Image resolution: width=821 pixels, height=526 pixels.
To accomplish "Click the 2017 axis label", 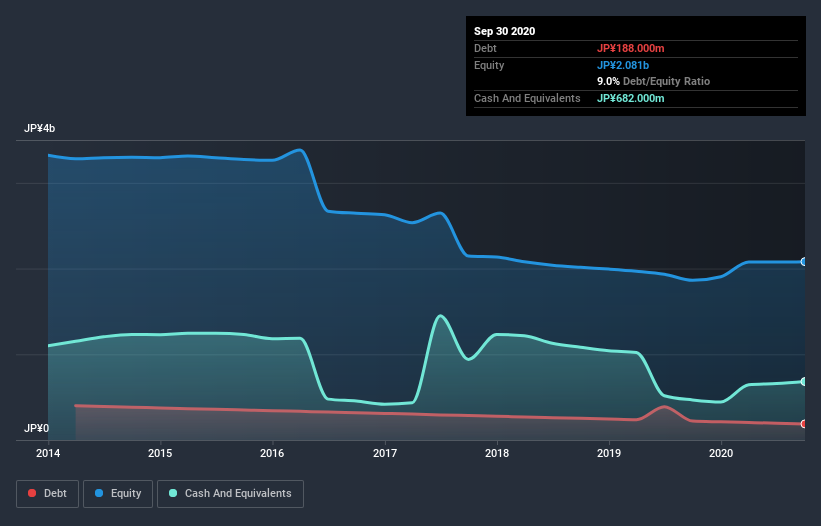I will [x=385, y=453].
